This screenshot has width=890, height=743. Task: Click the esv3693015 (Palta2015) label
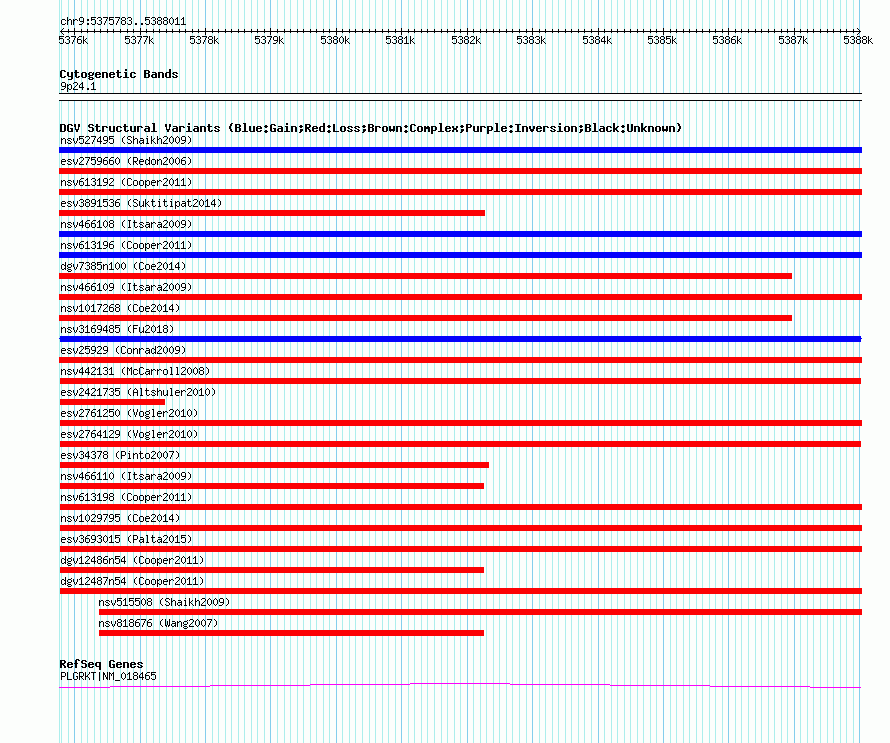coord(126,539)
